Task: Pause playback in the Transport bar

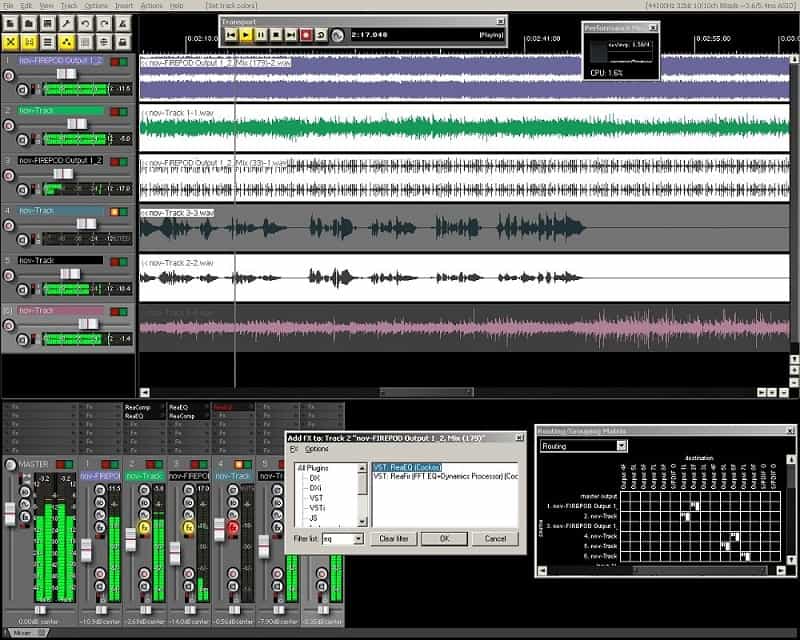Action: click(x=261, y=35)
